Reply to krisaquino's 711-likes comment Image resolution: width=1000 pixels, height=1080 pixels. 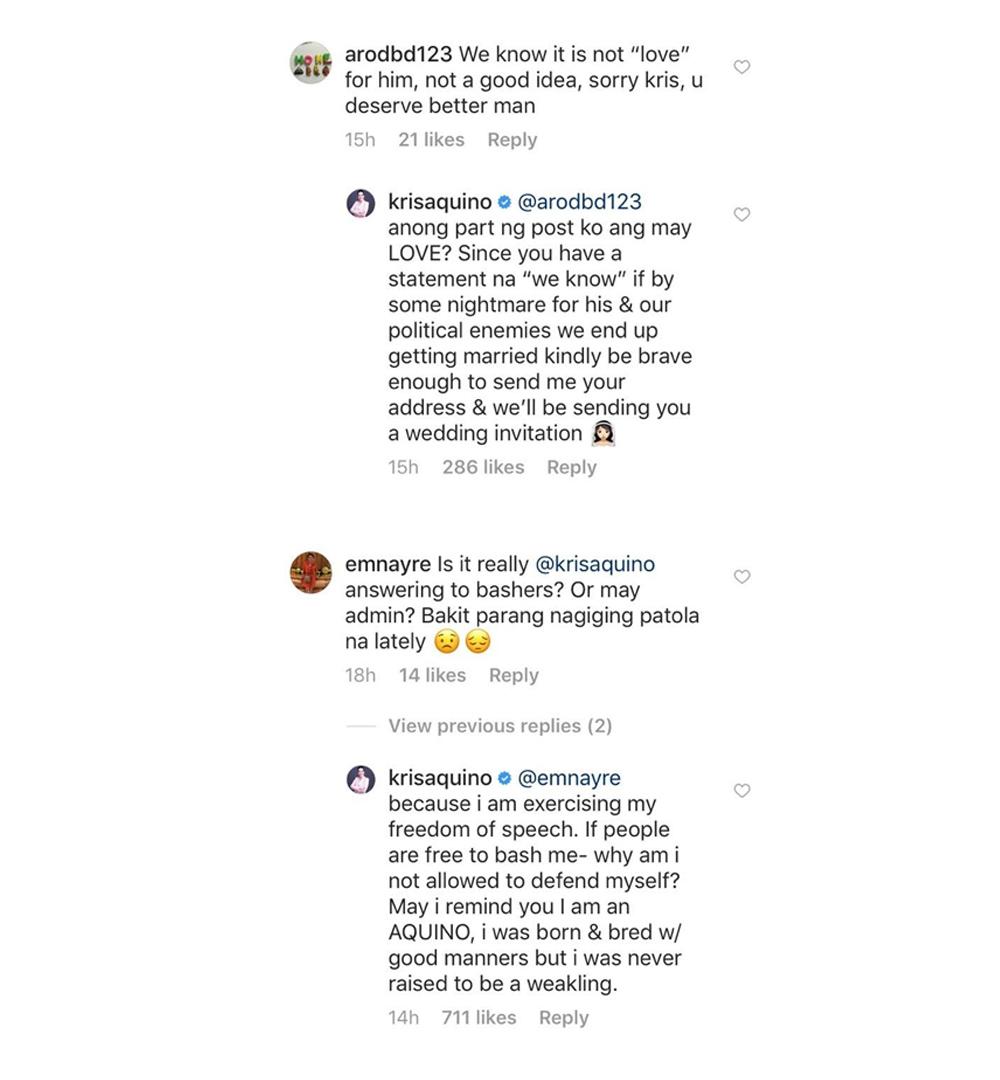click(x=563, y=1017)
